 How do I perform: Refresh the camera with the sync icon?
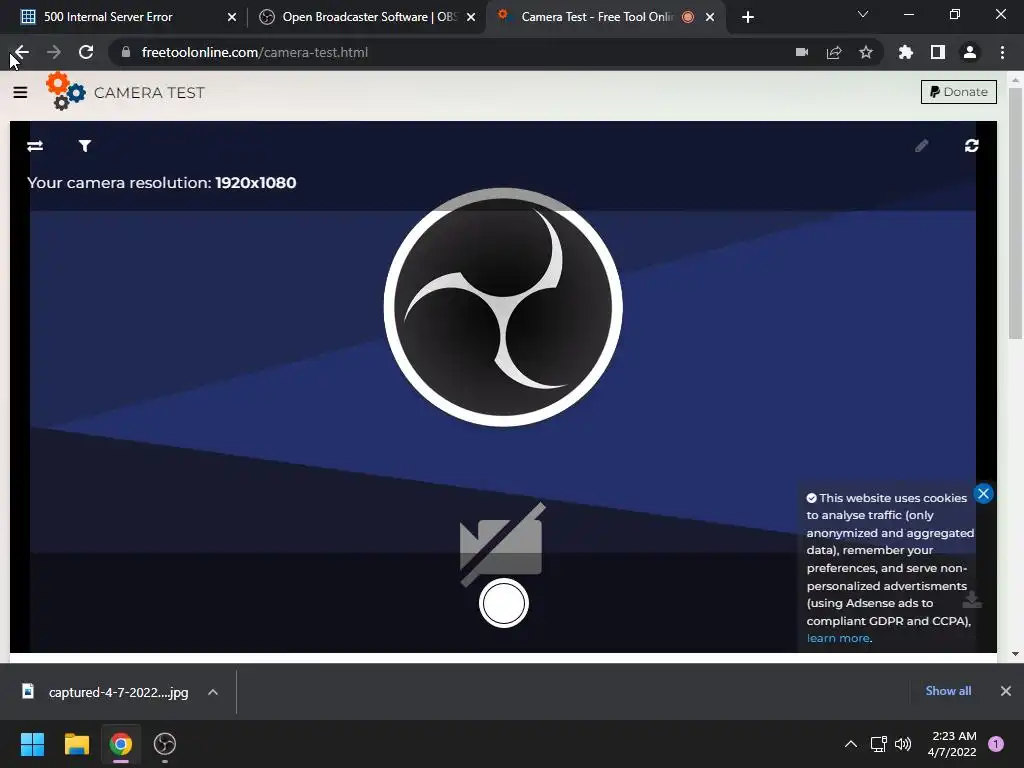tap(972, 146)
